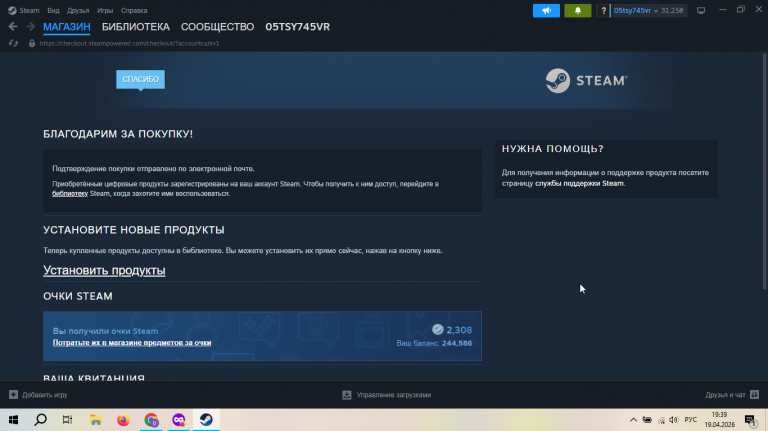Click the СПАСИБО step tab
The height and width of the screenshot is (431, 768).
click(x=141, y=79)
